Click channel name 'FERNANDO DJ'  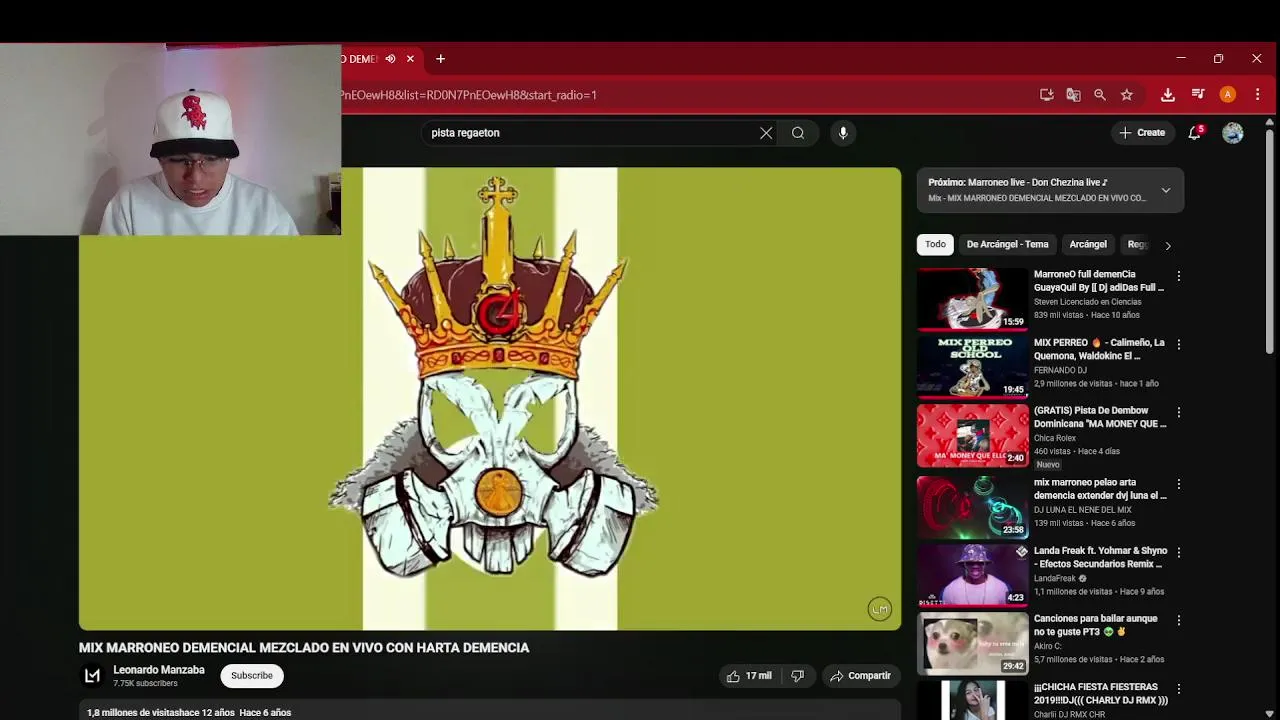tap(1060, 370)
